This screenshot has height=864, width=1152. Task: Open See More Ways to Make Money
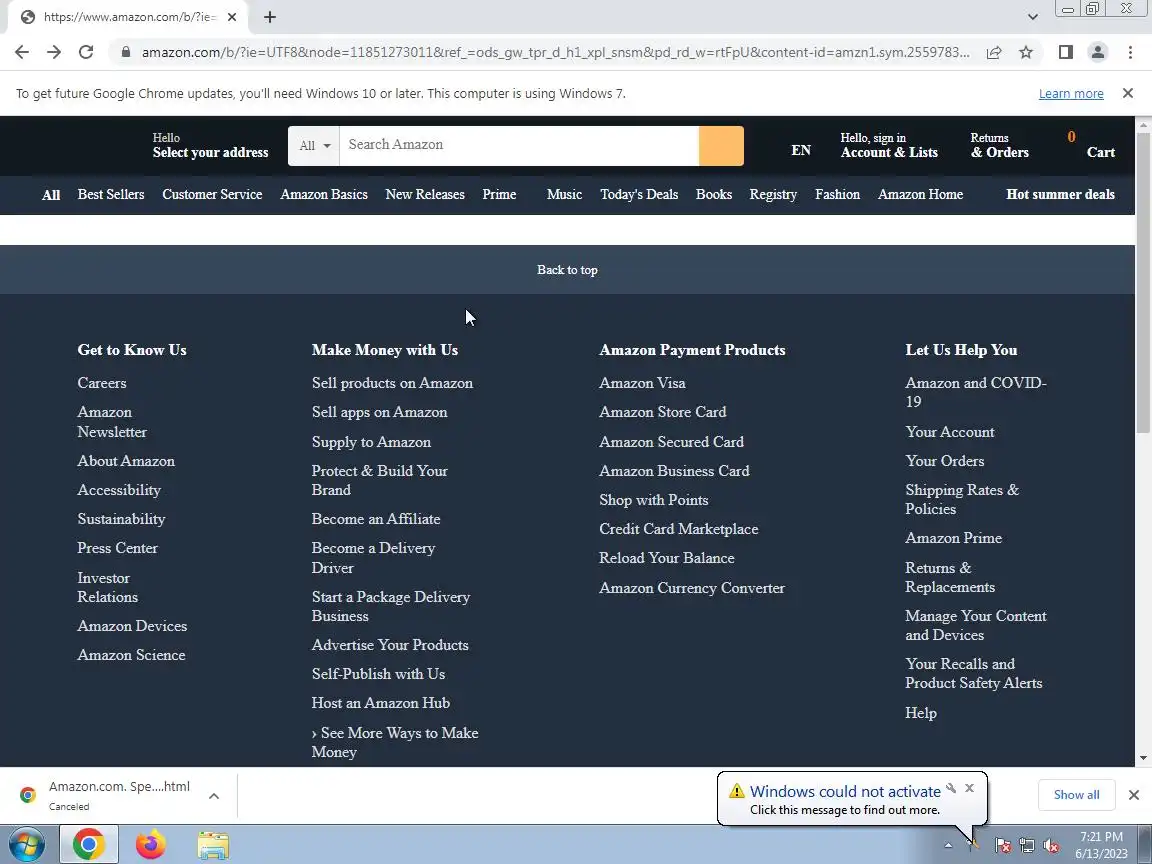pyautogui.click(x=395, y=742)
